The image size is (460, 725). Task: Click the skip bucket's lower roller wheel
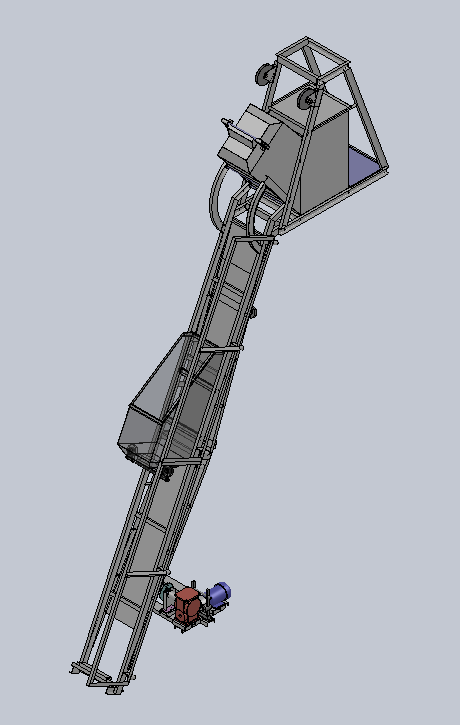[x=166, y=473]
